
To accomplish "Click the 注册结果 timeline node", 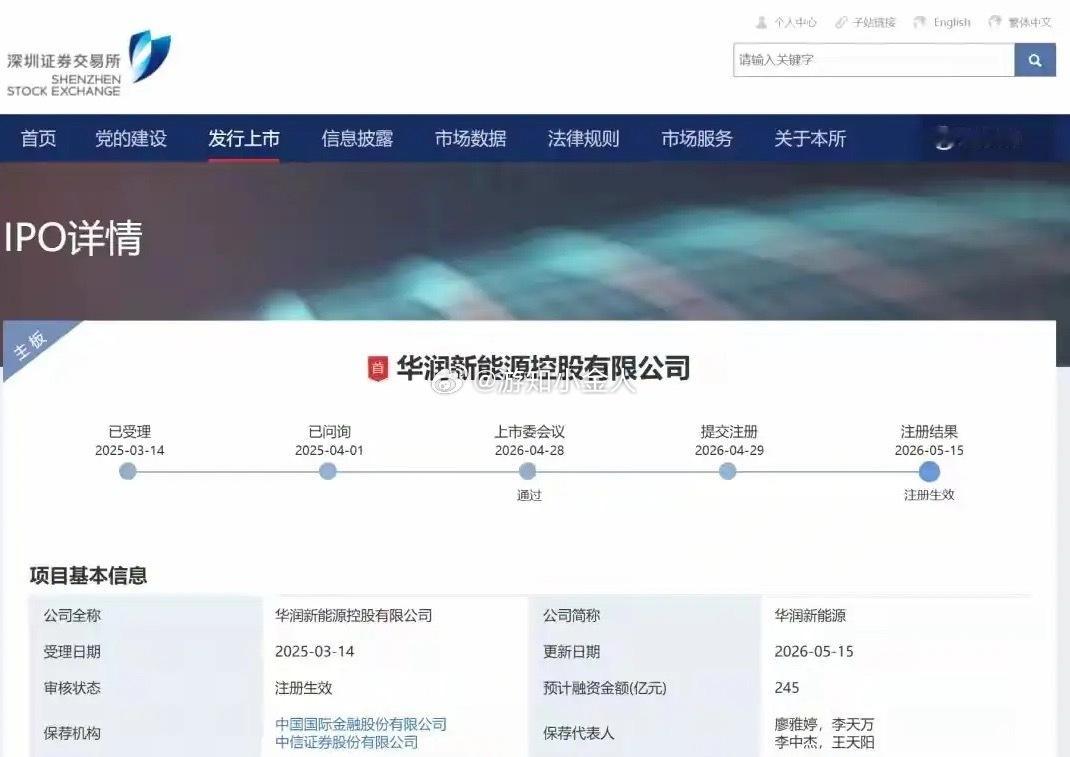I will pos(929,471).
